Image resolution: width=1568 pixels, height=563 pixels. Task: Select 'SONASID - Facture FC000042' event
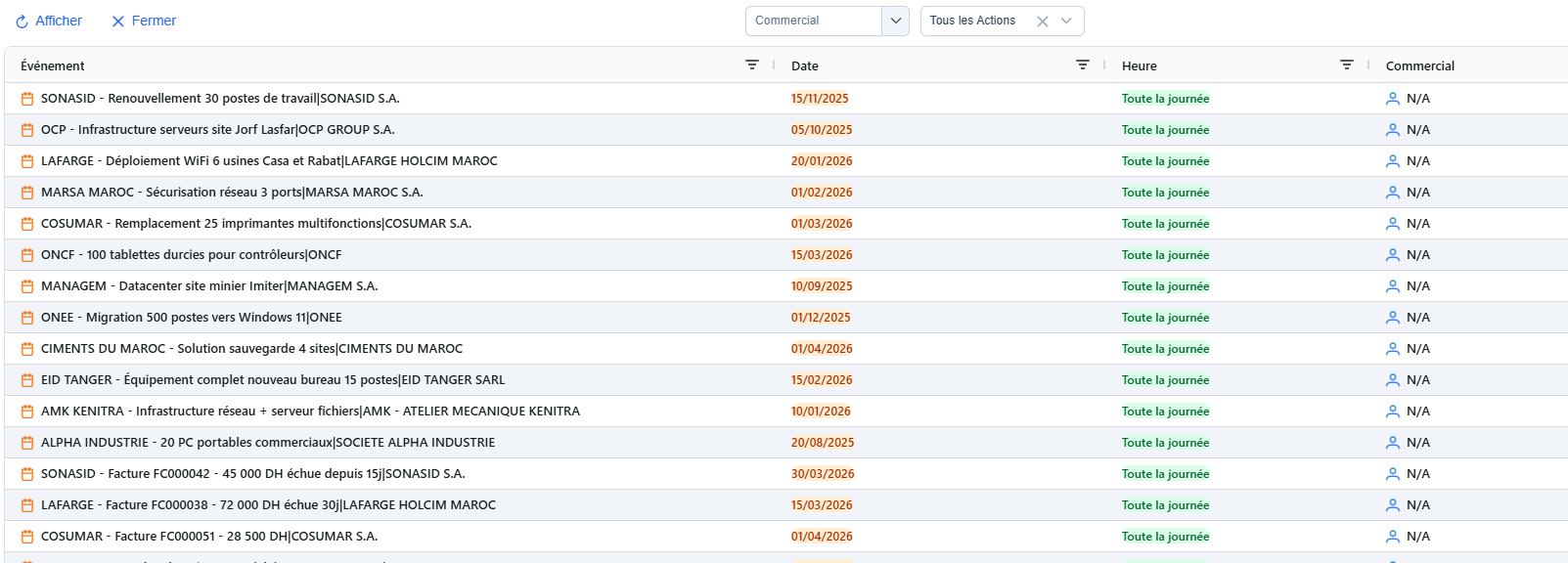(x=253, y=474)
